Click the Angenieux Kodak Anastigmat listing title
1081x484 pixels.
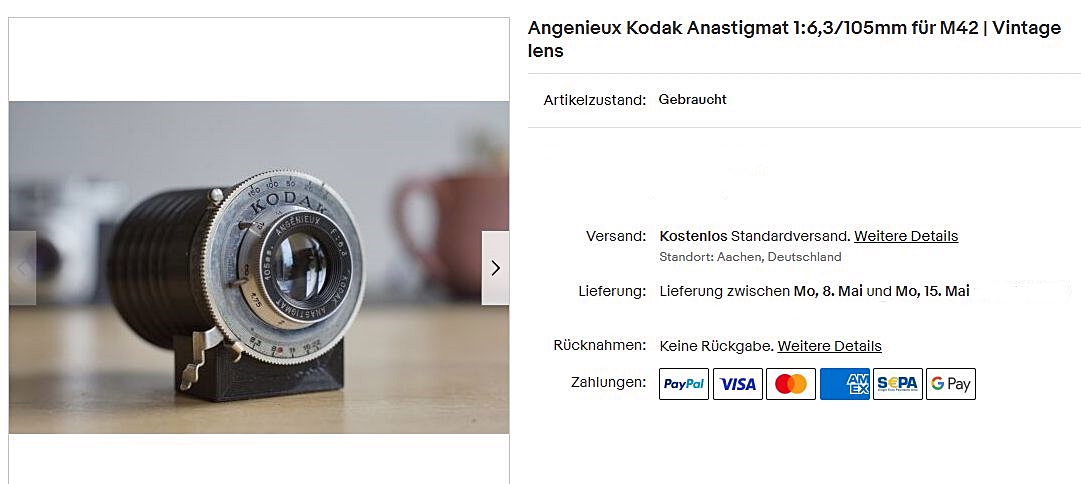pos(794,39)
